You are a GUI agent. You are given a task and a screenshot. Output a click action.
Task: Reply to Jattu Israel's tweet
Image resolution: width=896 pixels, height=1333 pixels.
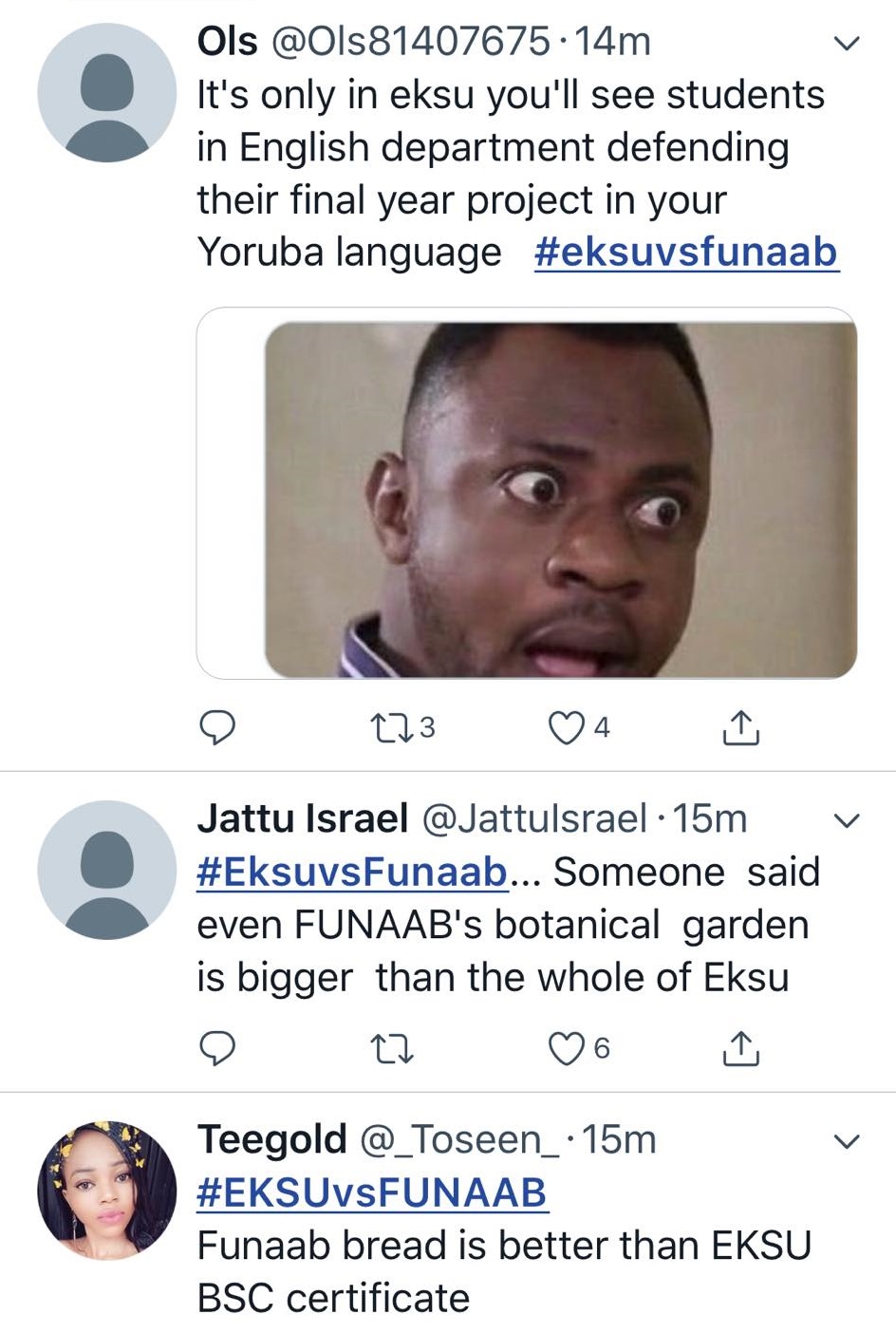click(217, 1048)
